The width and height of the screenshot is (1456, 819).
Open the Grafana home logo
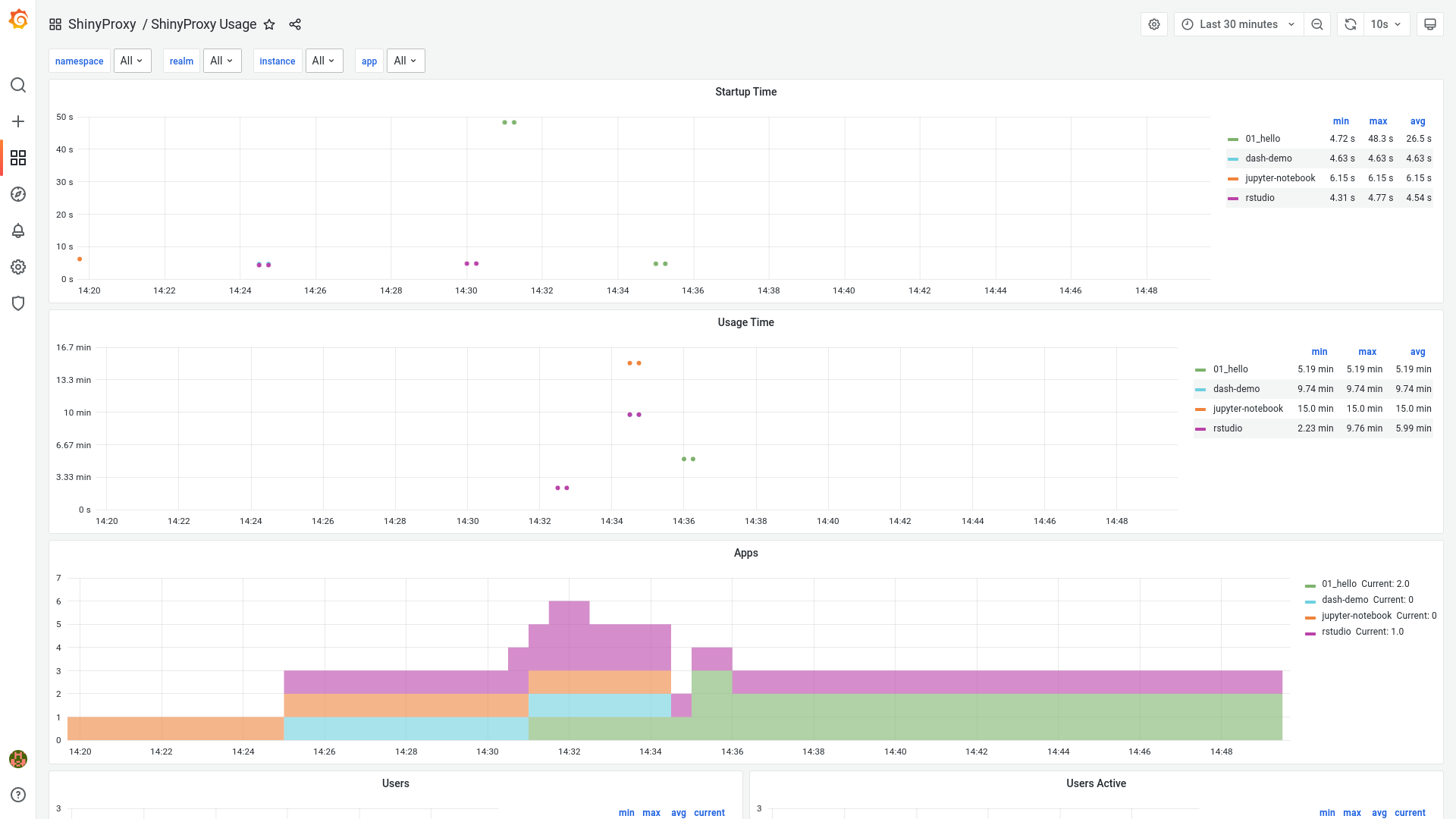tap(18, 20)
